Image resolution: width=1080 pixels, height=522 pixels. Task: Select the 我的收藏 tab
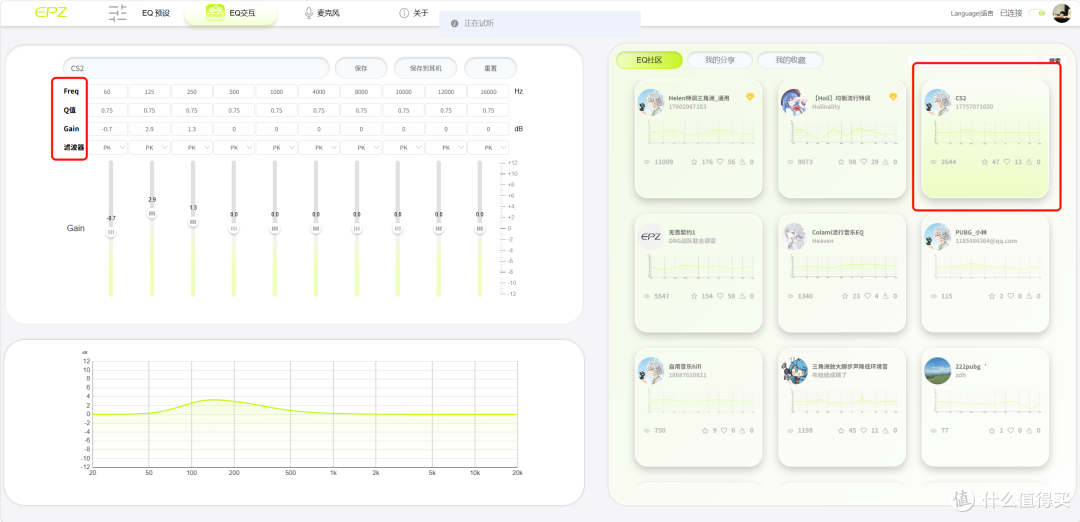tap(791, 60)
